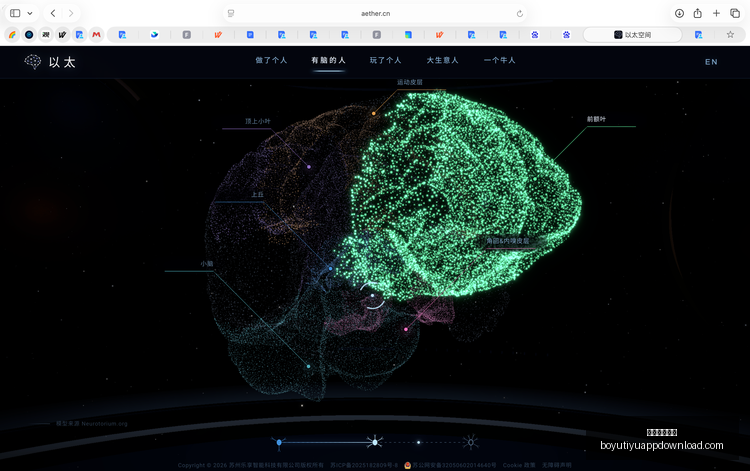The width and height of the screenshot is (750, 471).
Task: Select the small dot on timeline
Action: [419, 442]
